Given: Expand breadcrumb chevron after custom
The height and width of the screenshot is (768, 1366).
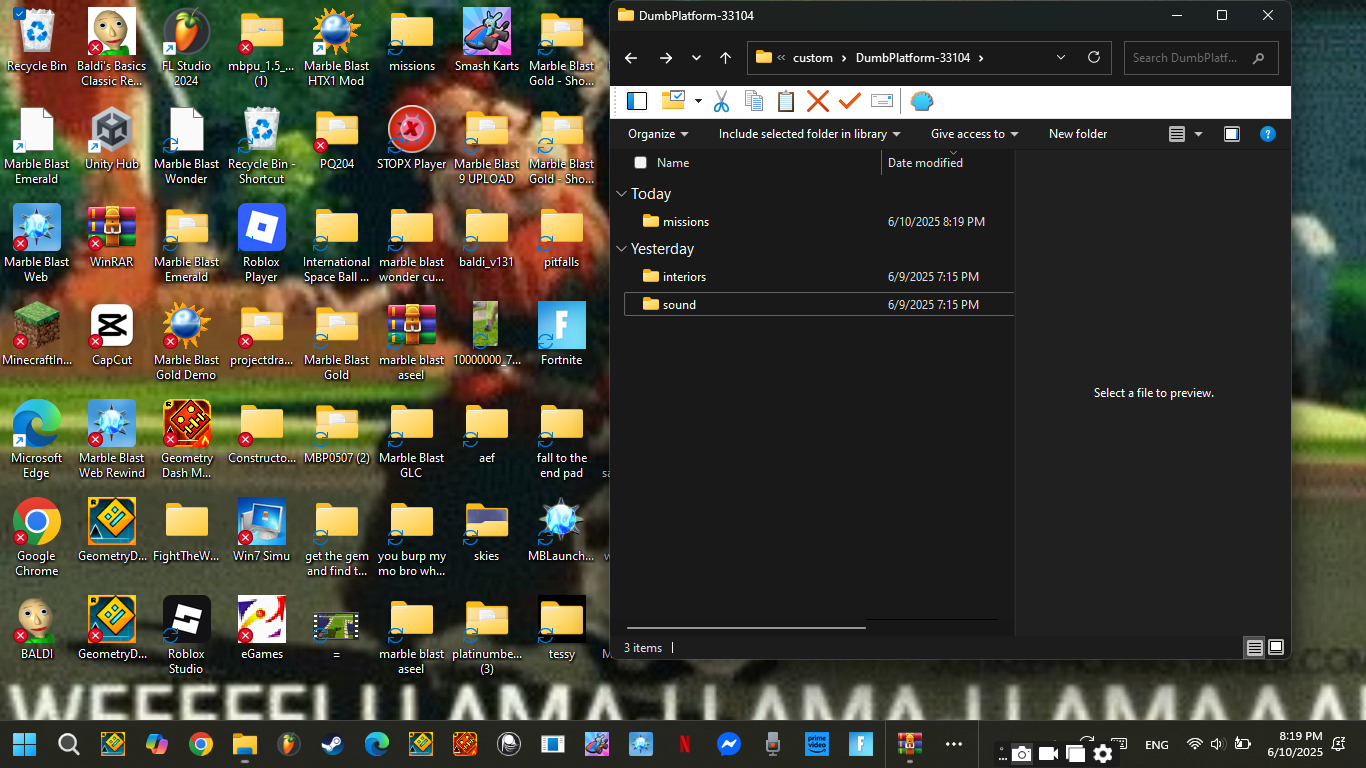Looking at the screenshot, I should (x=844, y=58).
